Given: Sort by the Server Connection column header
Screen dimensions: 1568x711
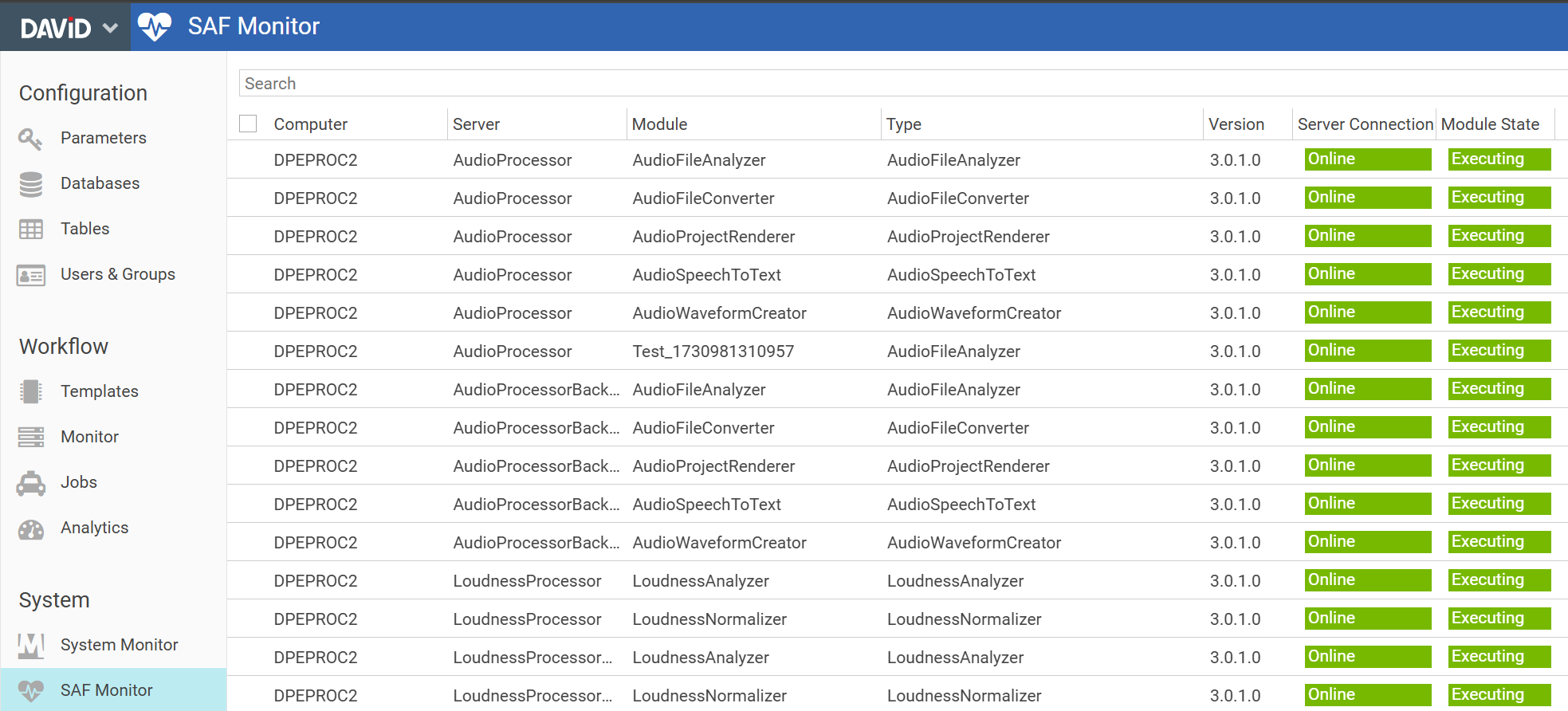Looking at the screenshot, I should [1364, 124].
